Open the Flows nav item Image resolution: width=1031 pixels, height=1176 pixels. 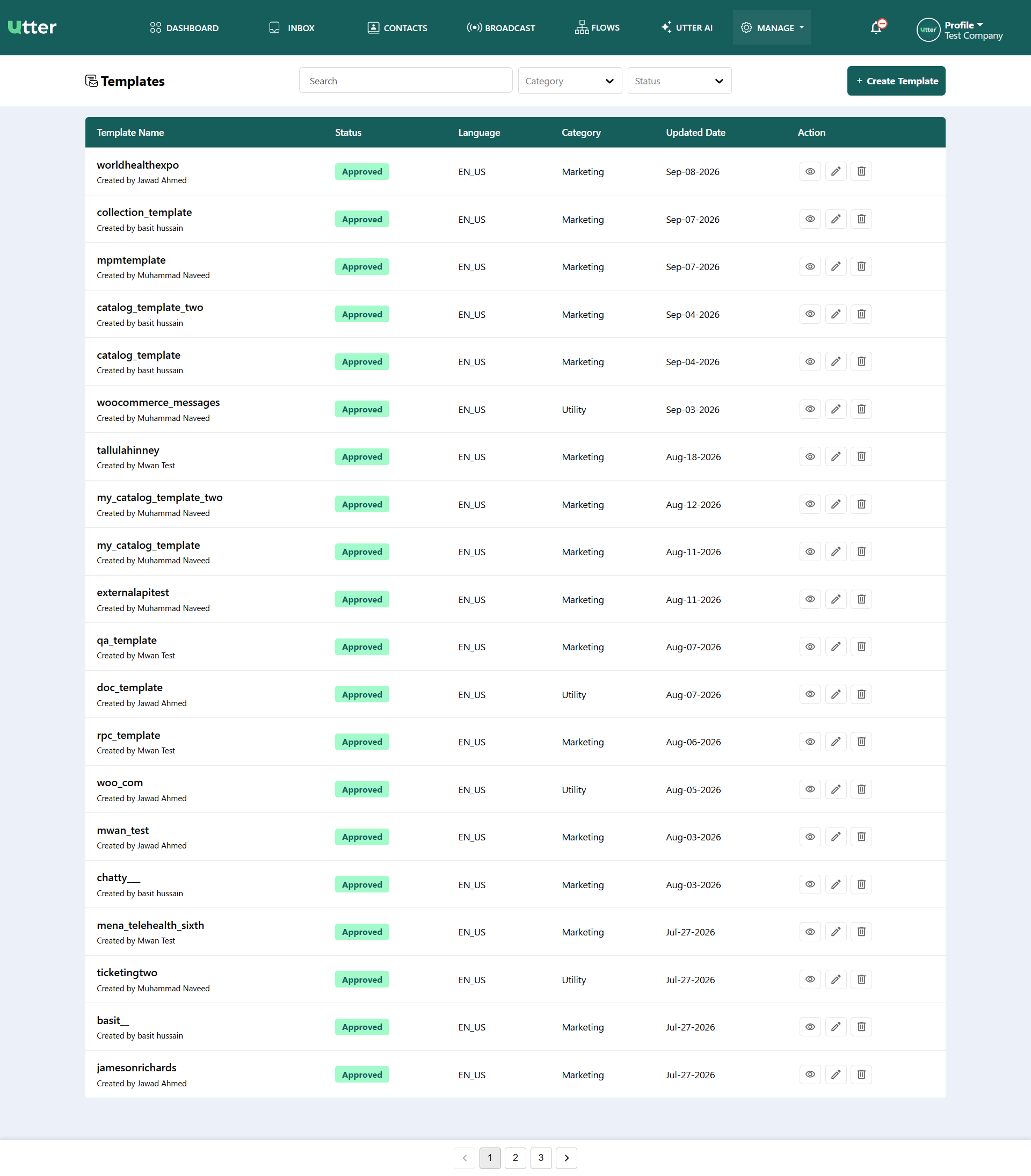[597, 27]
